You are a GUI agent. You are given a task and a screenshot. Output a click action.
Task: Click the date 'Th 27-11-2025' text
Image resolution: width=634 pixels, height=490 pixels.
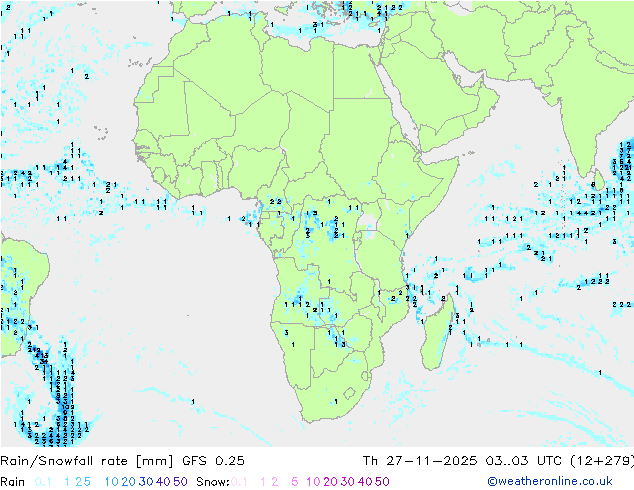(x=420, y=461)
